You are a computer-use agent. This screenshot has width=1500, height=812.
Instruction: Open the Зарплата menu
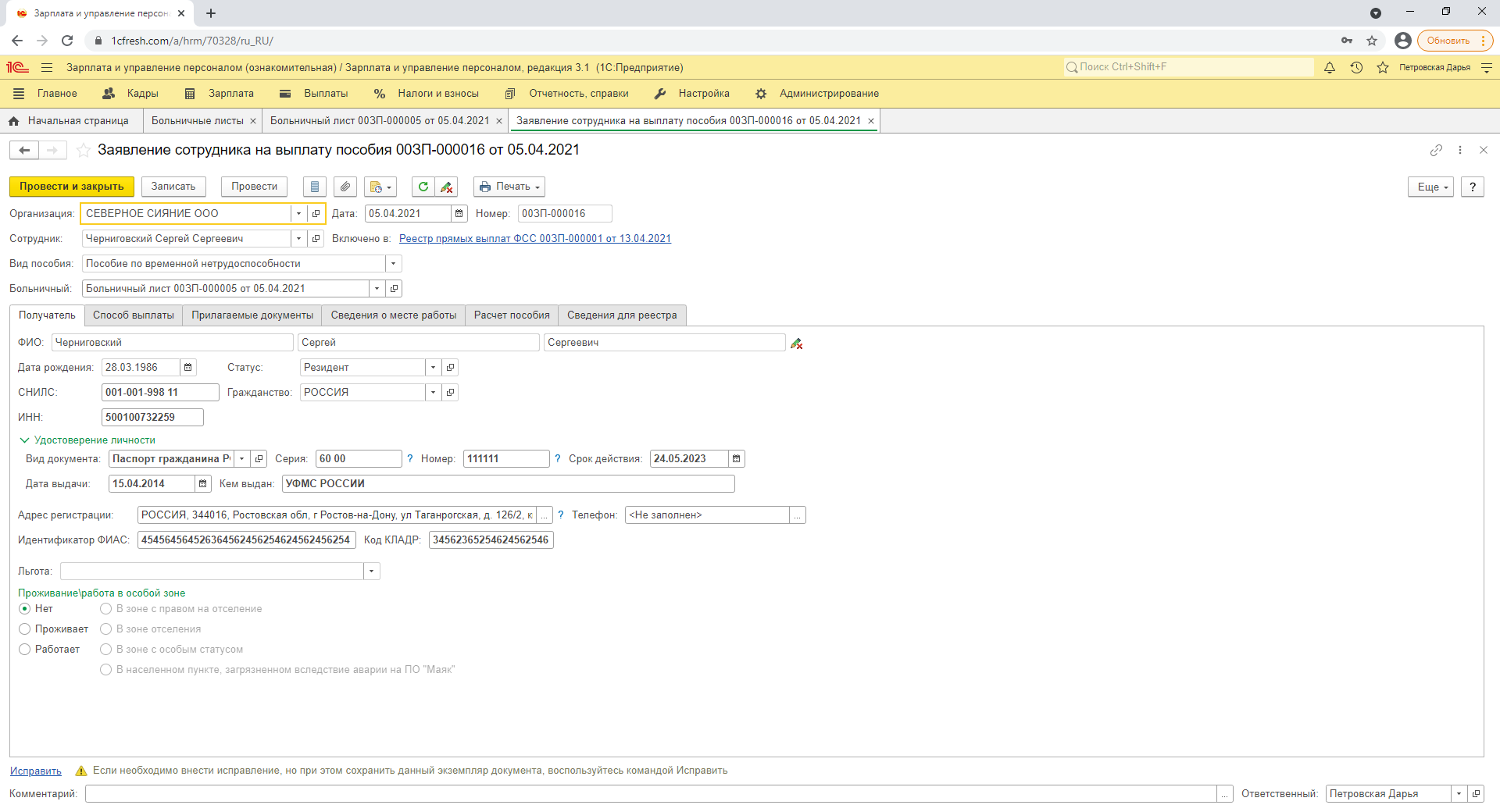[x=230, y=94]
